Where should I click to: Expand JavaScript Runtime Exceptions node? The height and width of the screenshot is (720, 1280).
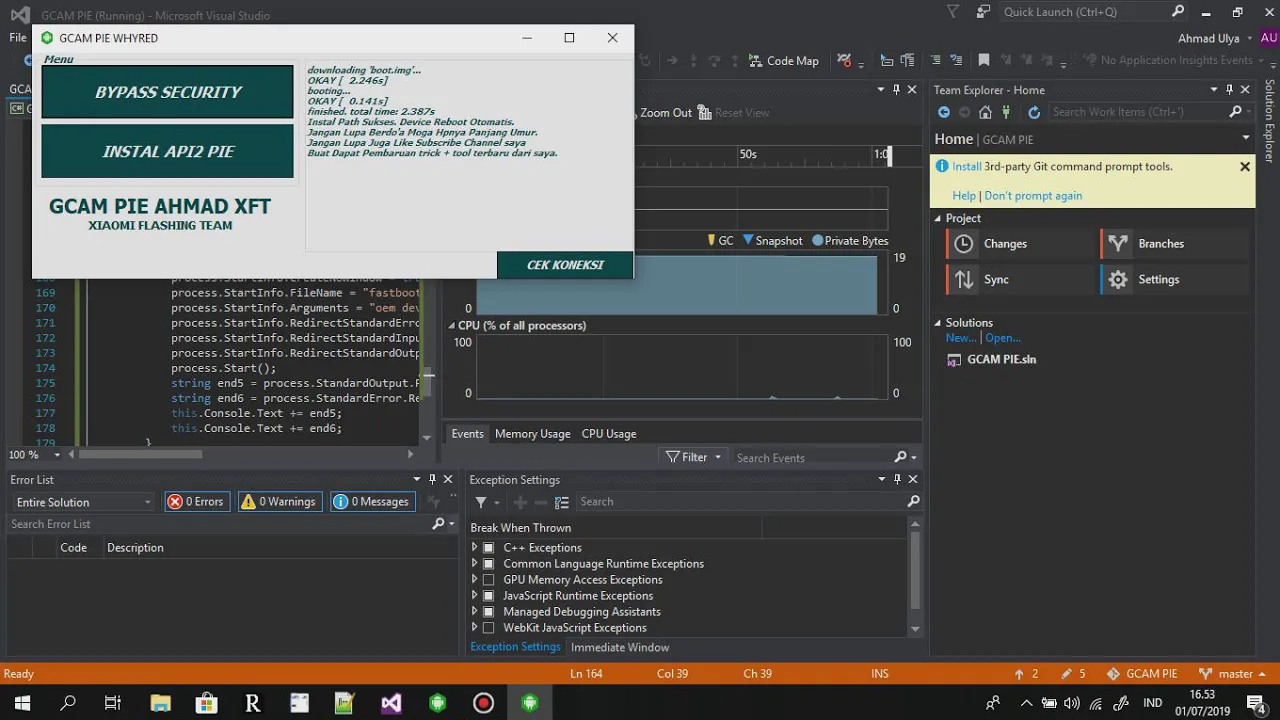475,596
